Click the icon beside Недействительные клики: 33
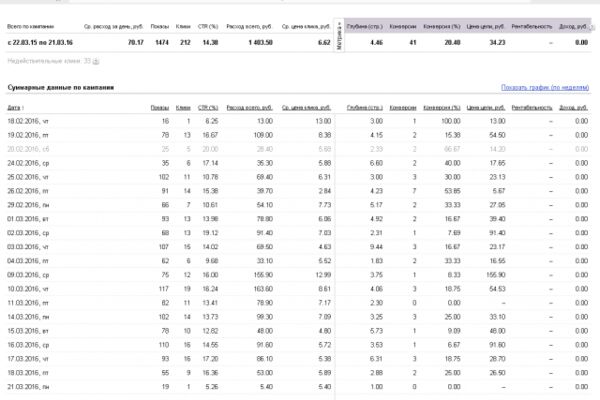The height and width of the screenshot is (400, 600). [96, 61]
